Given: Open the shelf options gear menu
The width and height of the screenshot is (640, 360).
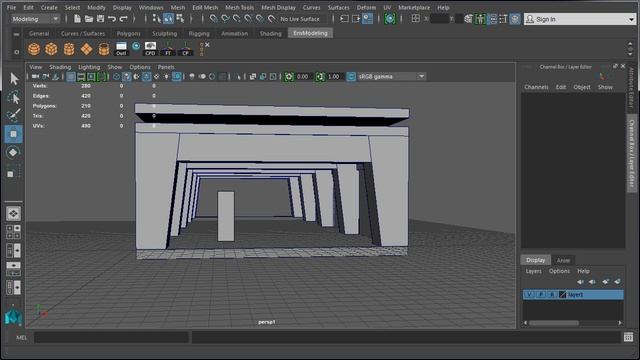Looking at the screenshot, I should 16,52.
